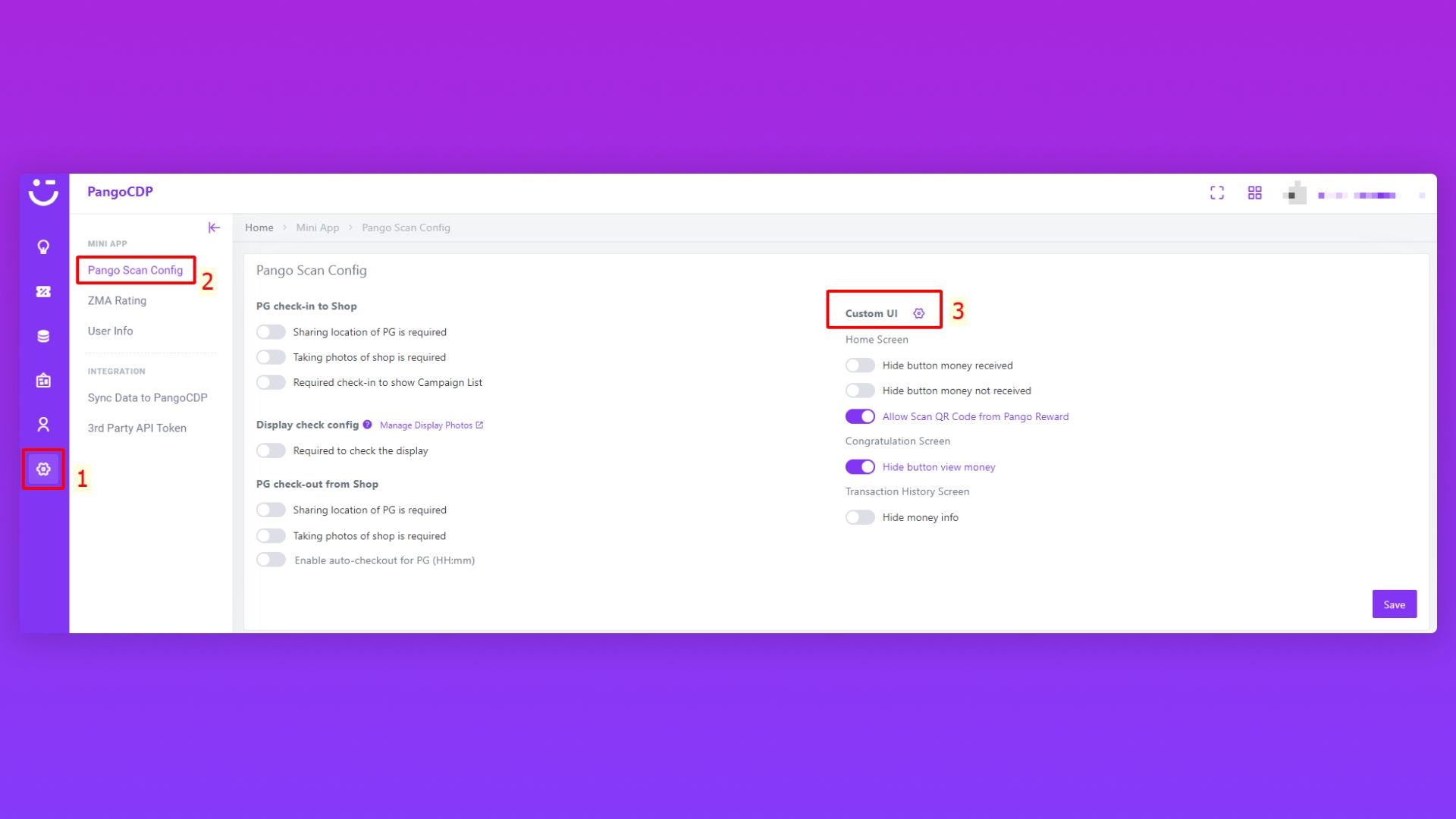The image size is (1456, 819).
Task: Click the lightbulb icon in left sidebar
Action: click(x=43, y=247)
